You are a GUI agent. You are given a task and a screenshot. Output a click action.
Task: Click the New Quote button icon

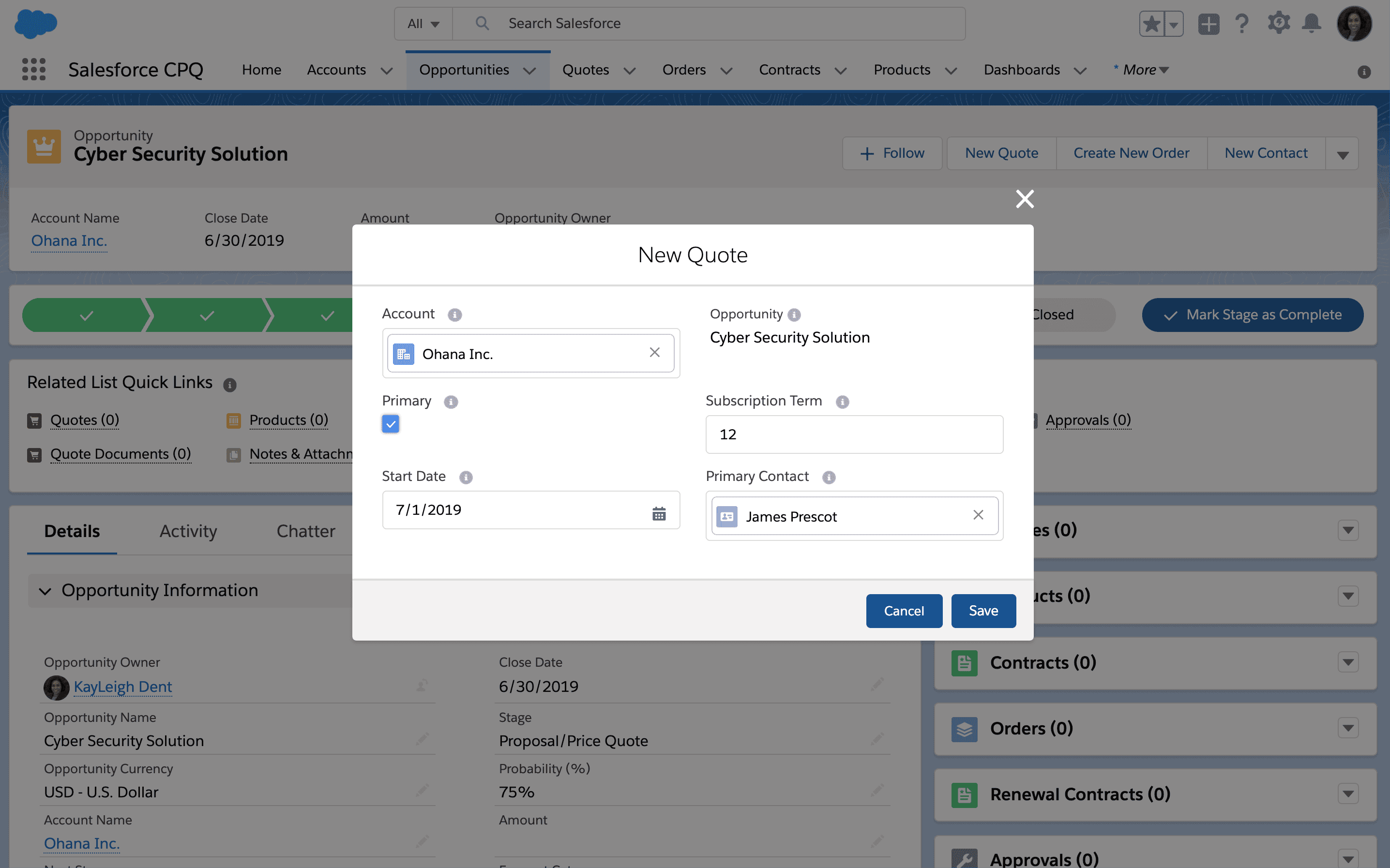point(1001,152)
